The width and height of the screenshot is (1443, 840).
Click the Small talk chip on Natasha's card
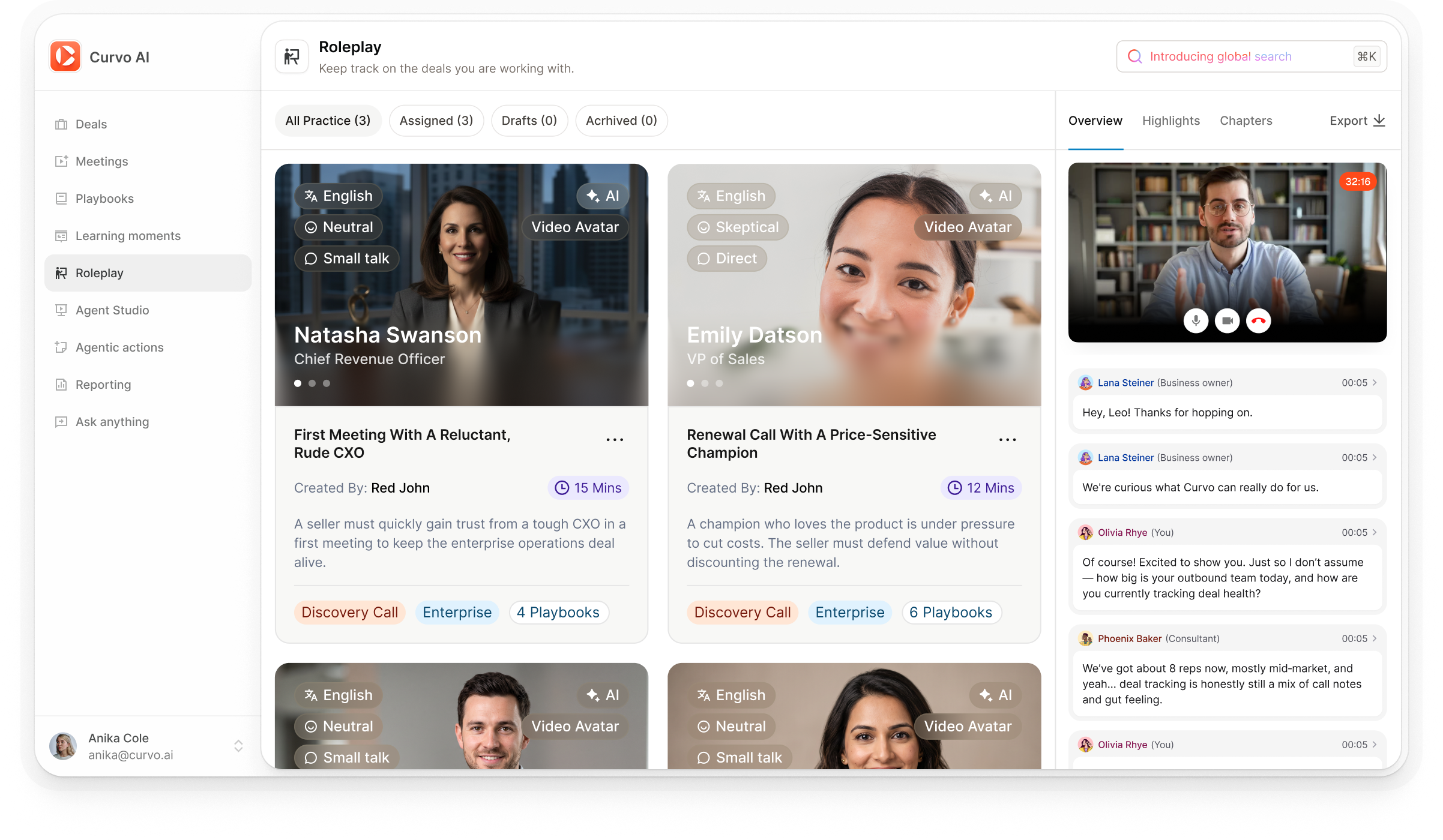(x=347, y=259)
